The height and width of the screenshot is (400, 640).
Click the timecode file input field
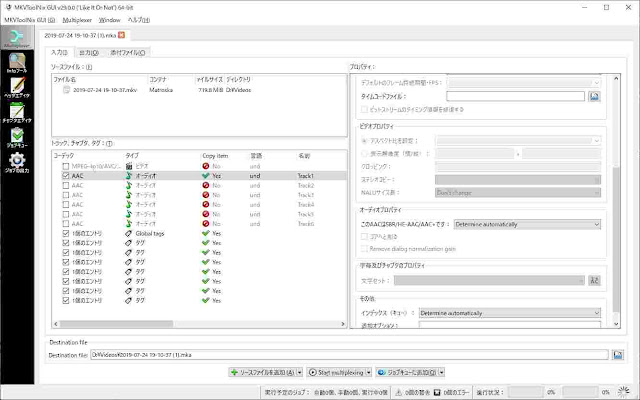click(515, 96)
